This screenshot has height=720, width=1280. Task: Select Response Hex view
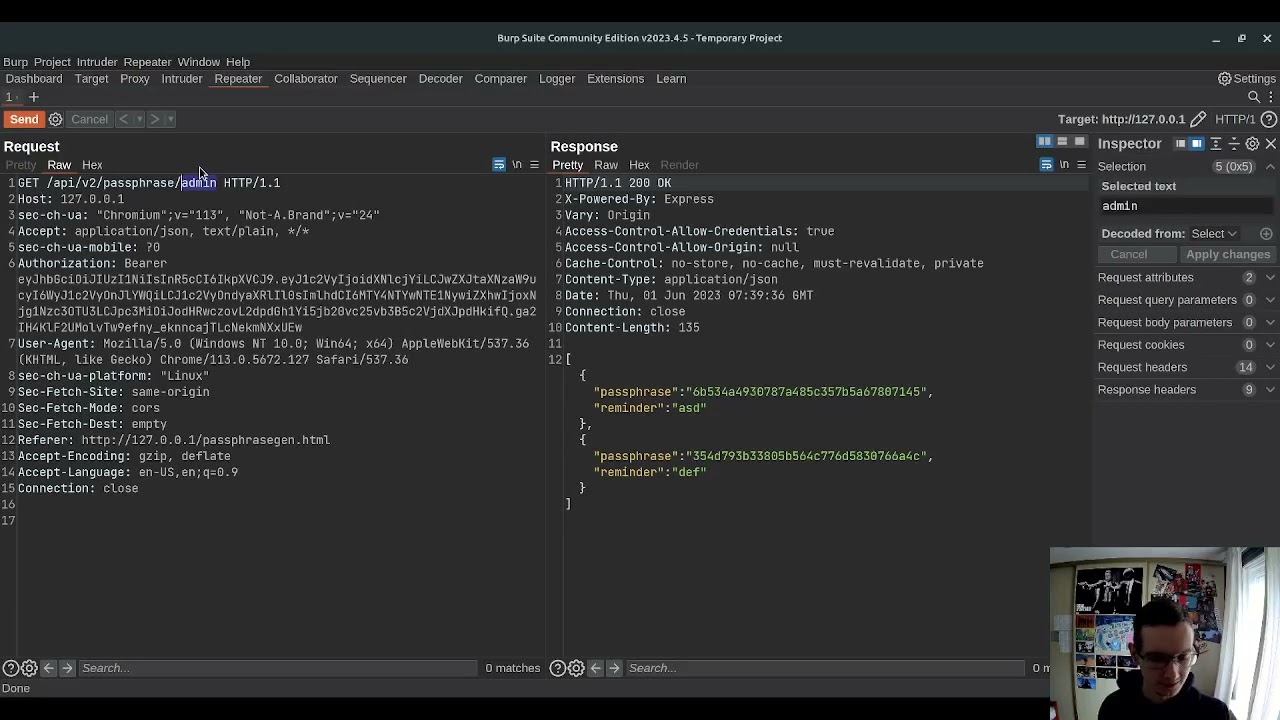pos(639,165)
